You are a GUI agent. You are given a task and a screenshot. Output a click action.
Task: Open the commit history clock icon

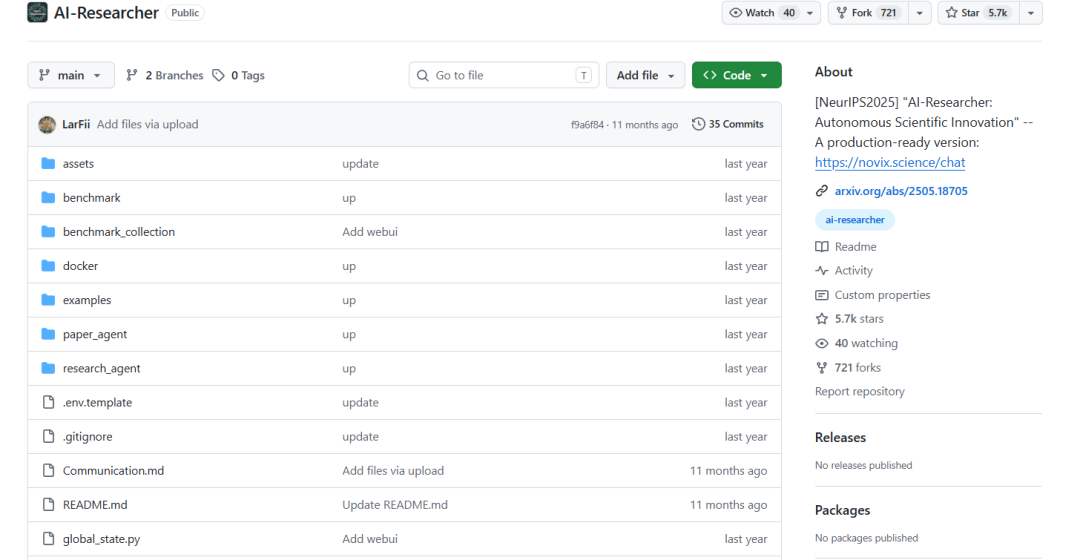(698, 124)
